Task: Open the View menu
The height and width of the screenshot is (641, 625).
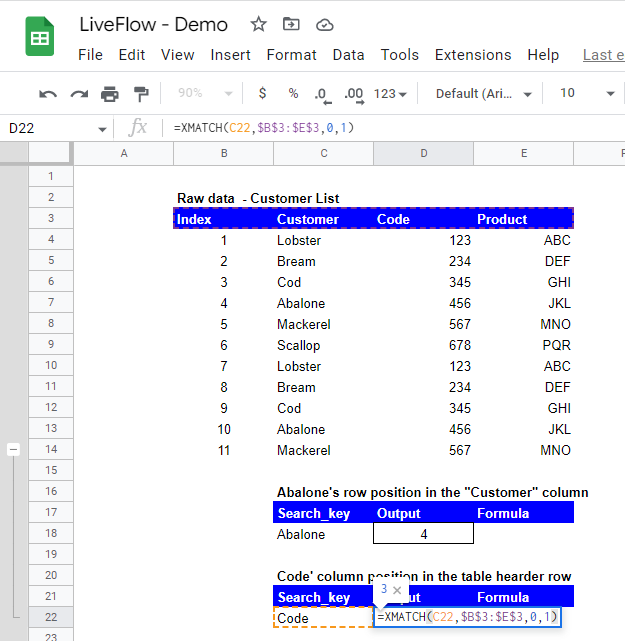Action: tap(177, 55)
